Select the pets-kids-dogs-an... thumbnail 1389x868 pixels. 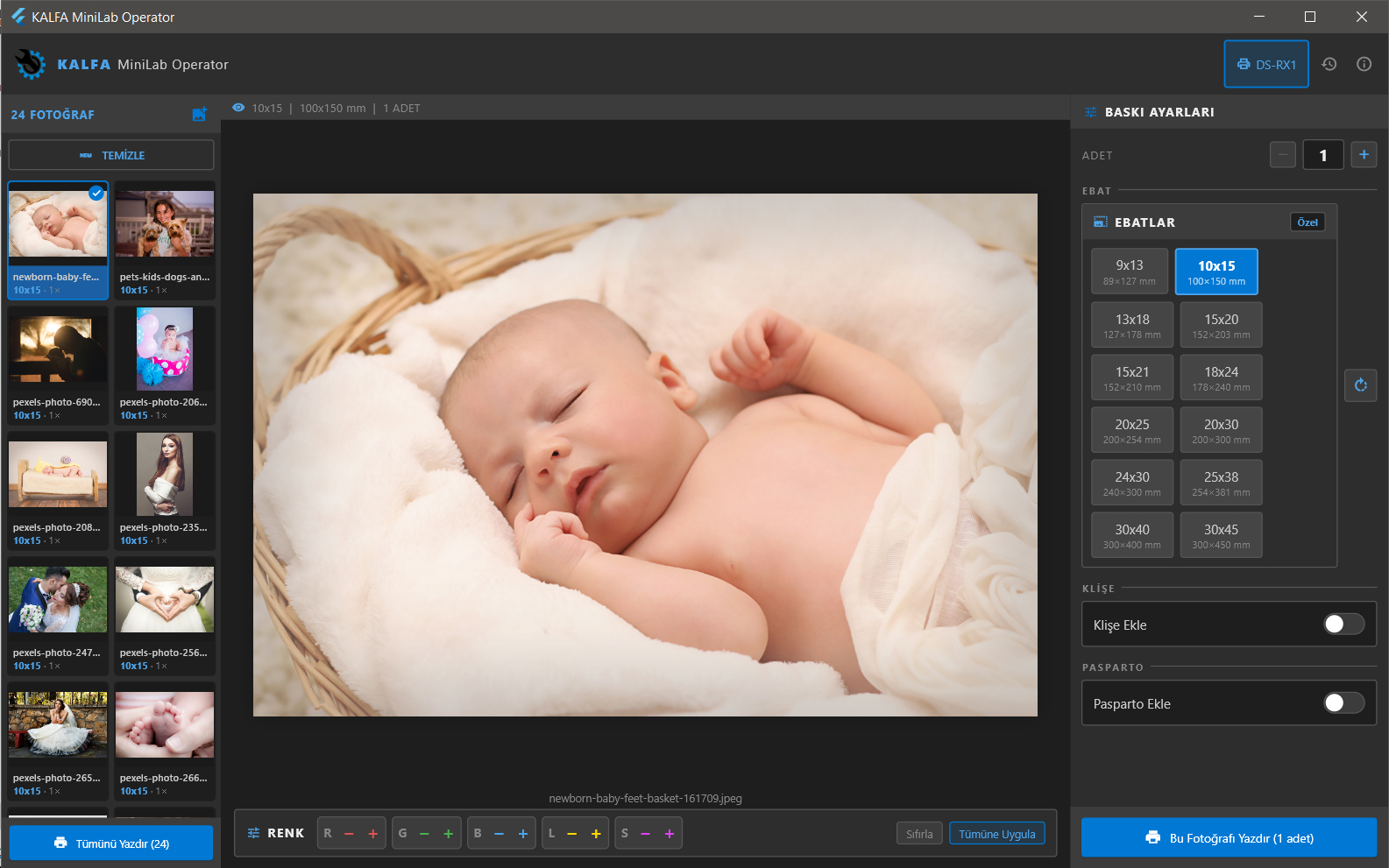pos(165,240)
